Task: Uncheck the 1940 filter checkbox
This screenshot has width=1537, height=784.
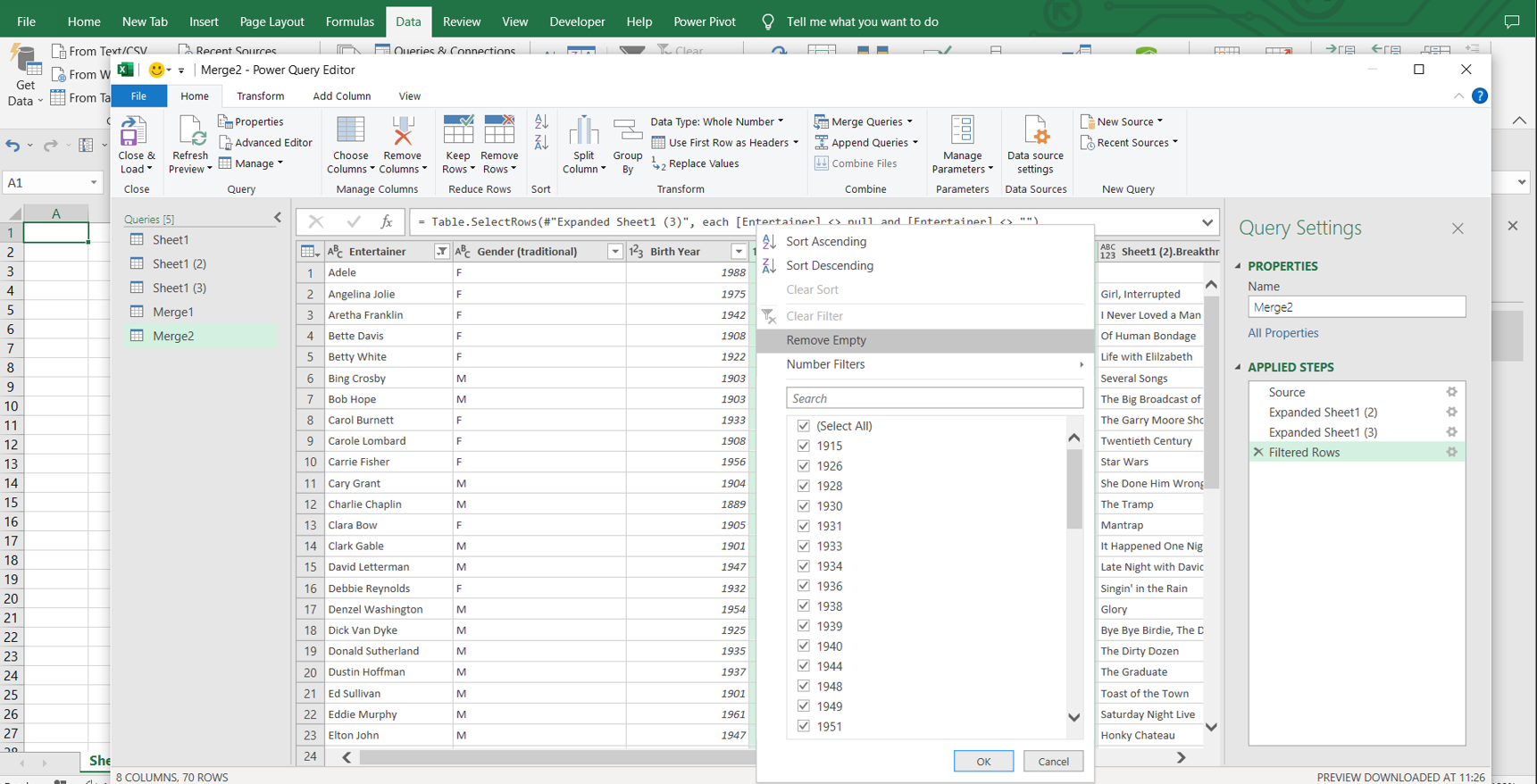Action: (x=804, y=646)
